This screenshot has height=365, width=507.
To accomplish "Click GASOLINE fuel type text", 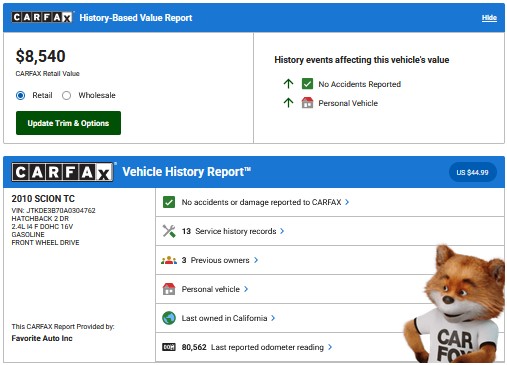I will 28,235.
